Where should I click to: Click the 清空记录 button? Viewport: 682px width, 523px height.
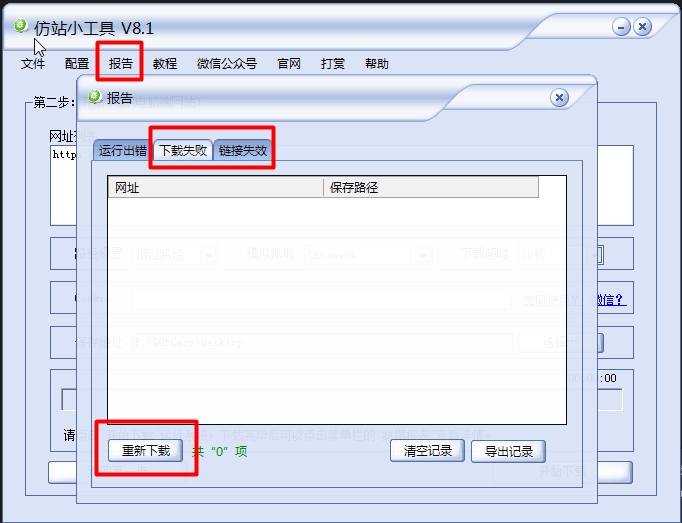point(428,451)
